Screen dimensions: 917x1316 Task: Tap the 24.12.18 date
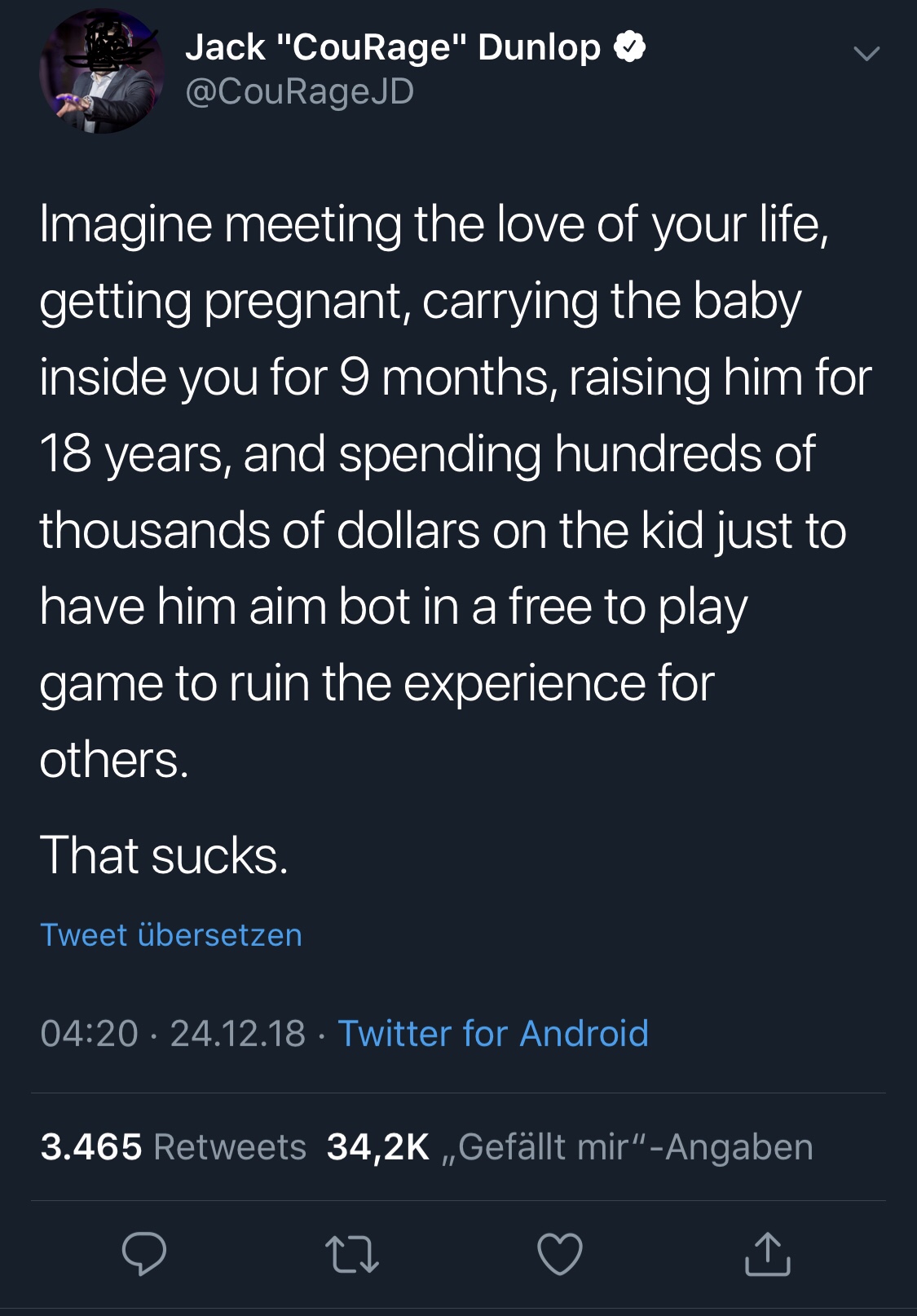(x=238, y=1034)
